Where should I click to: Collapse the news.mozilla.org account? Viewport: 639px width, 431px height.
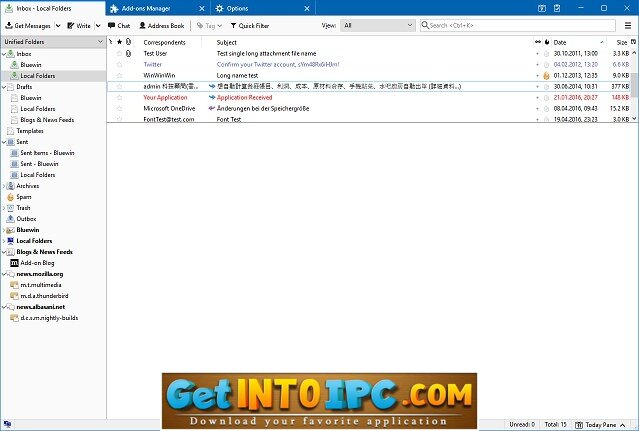[4, 274]
